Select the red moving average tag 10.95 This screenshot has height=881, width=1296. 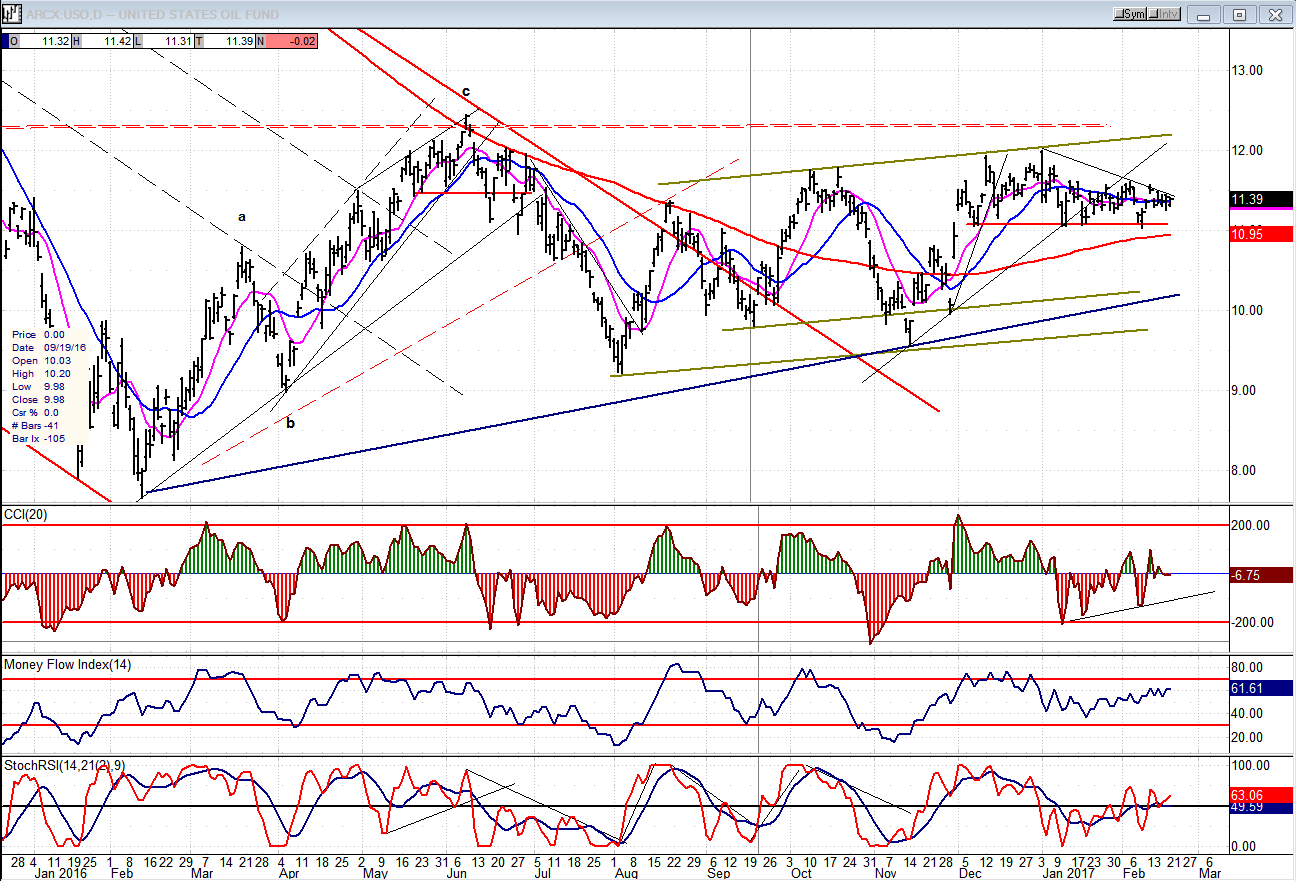click(x=1261, y=234)
